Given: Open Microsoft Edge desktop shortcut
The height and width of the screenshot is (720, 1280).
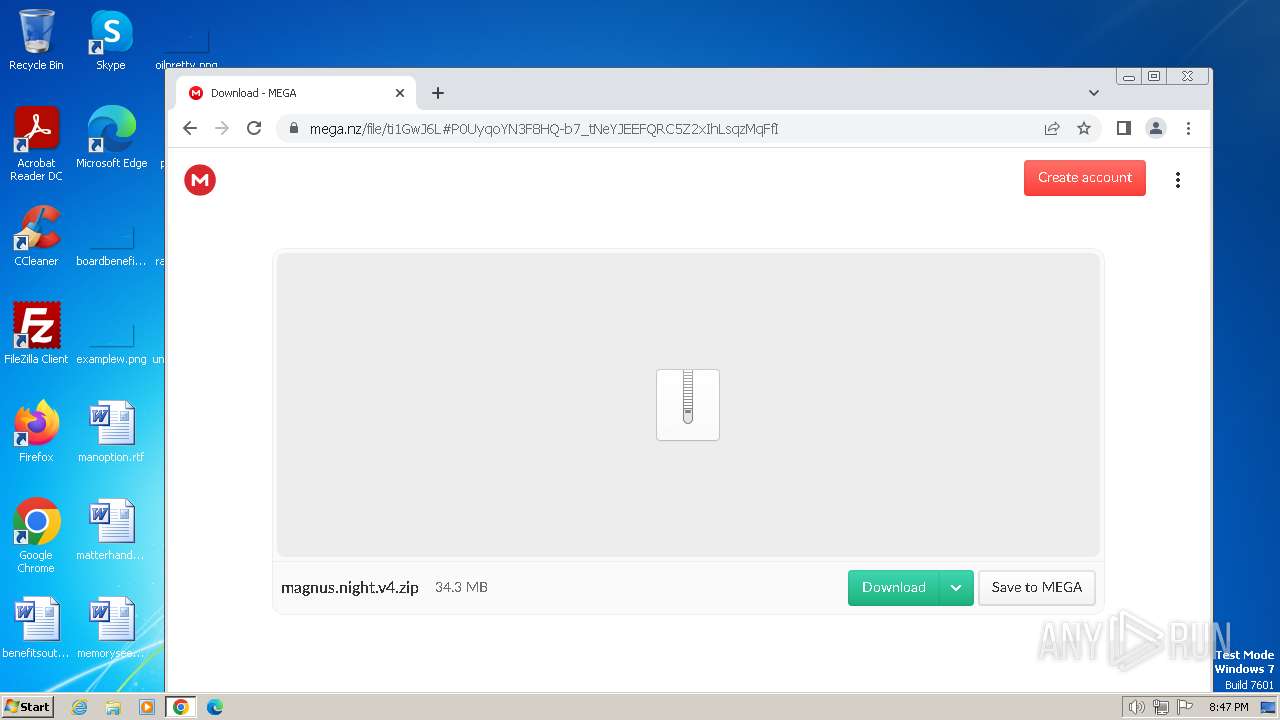Looking at the screenshot, I should click(x=111, y=138).
